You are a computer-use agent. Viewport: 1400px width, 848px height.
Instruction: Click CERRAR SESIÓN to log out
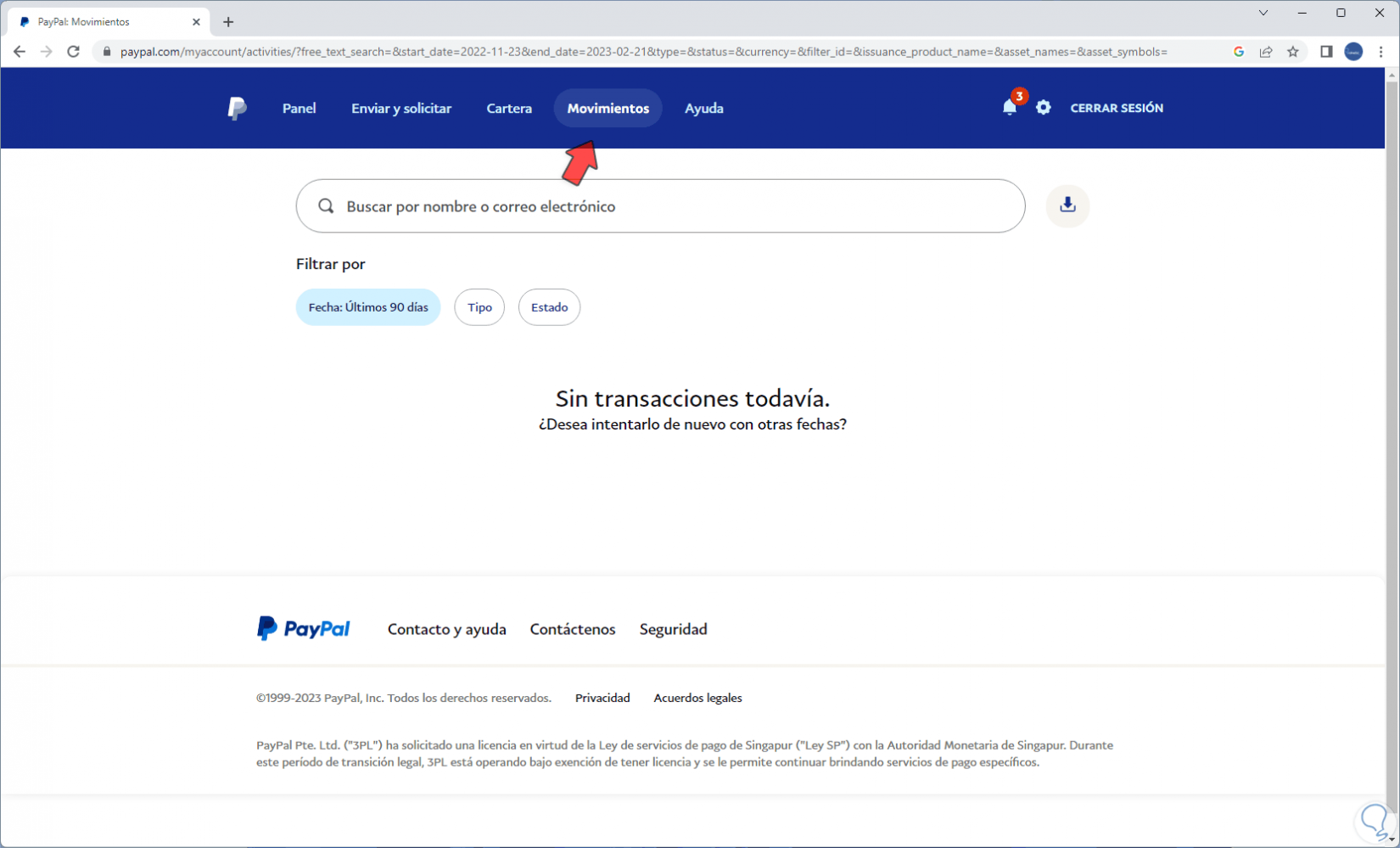[1117, 108]
